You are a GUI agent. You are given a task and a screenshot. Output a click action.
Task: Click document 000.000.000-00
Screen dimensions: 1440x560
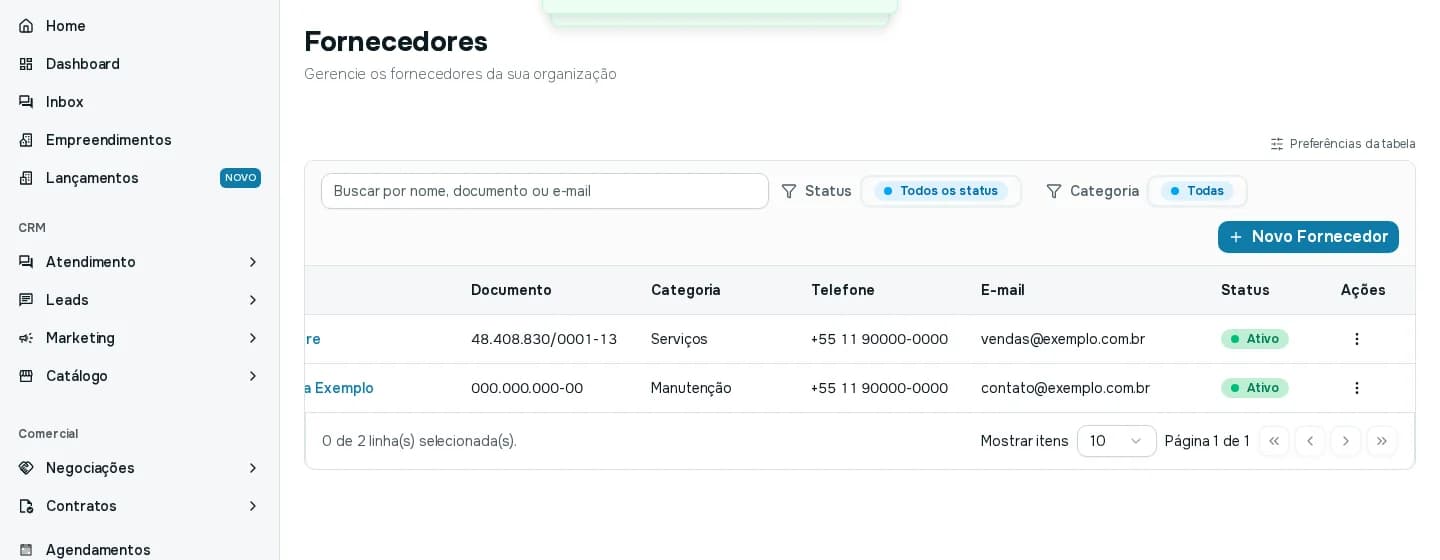tap(527, 388)
